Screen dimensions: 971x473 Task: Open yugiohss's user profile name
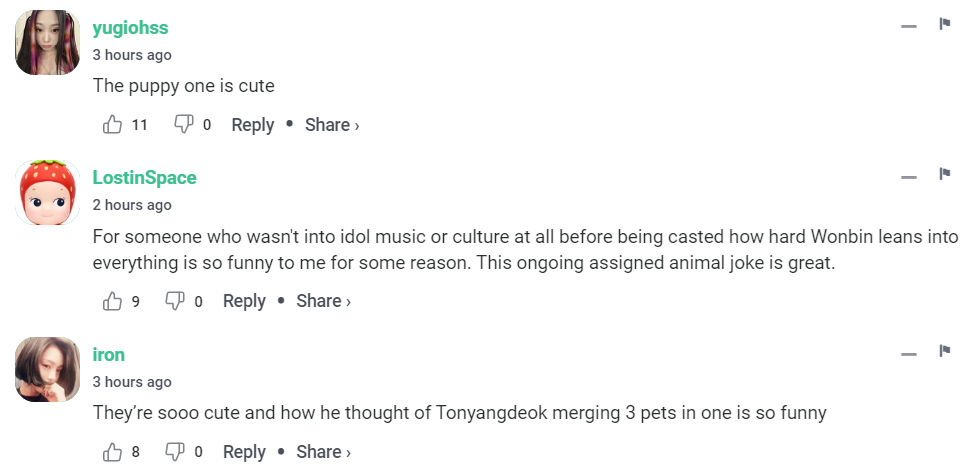click(x=130, y=28)
